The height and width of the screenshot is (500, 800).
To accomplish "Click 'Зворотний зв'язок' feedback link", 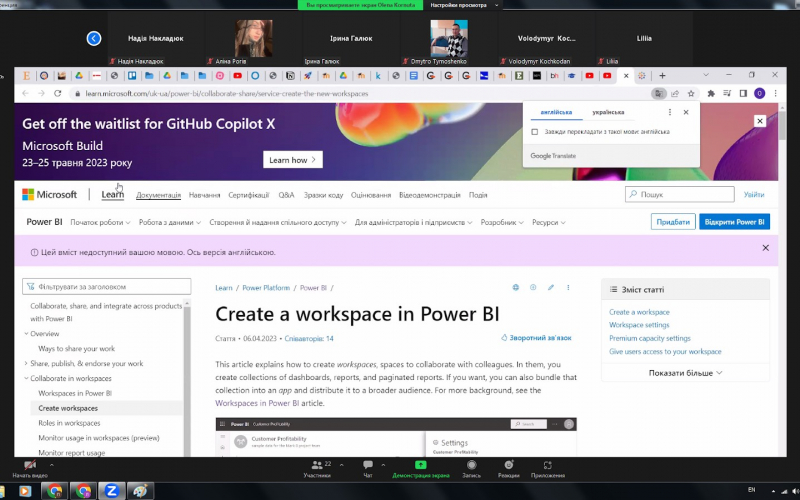I will 536,338.
